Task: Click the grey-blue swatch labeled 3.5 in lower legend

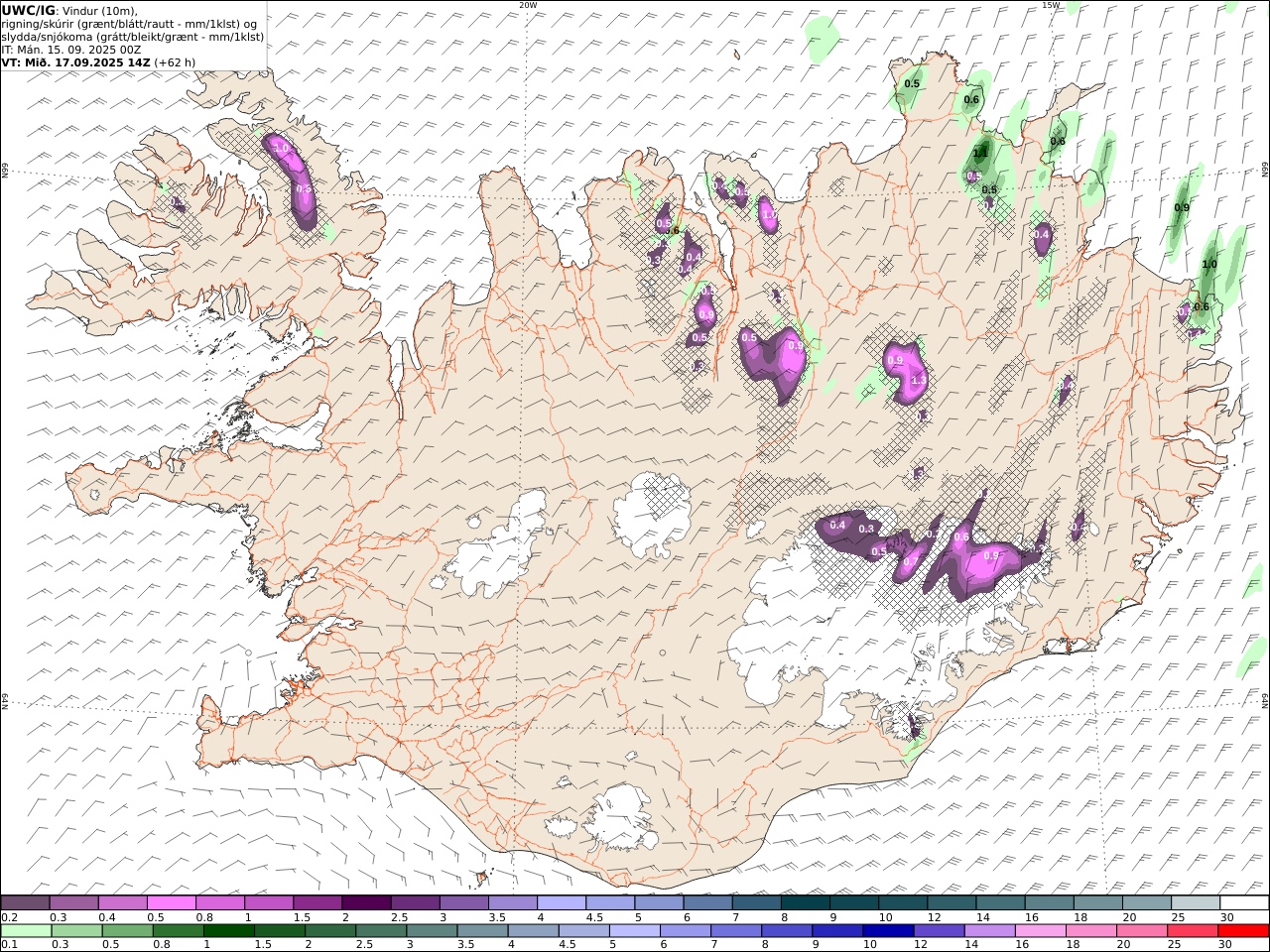Action: tap(483, 931)
